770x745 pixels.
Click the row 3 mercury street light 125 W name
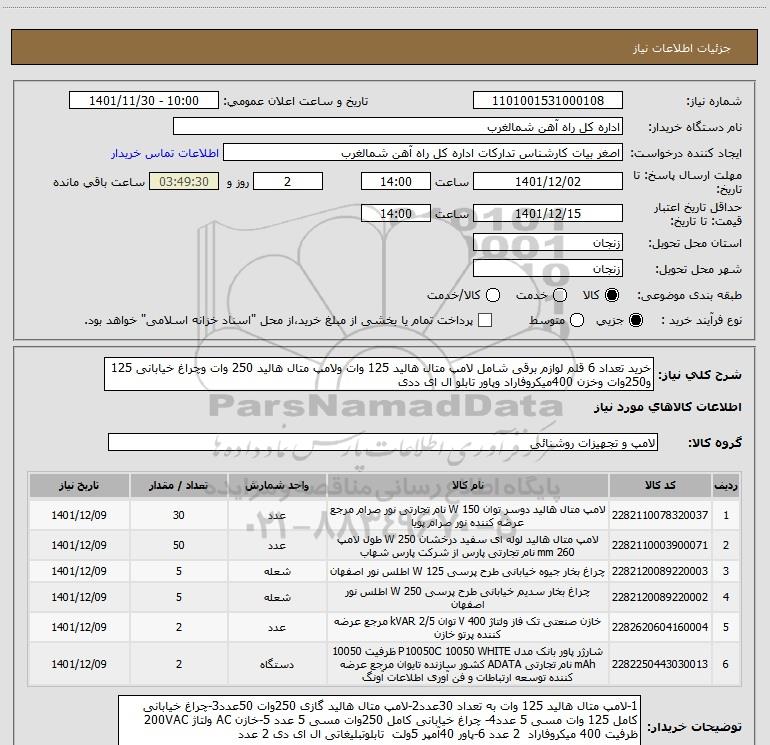point(468,572)
